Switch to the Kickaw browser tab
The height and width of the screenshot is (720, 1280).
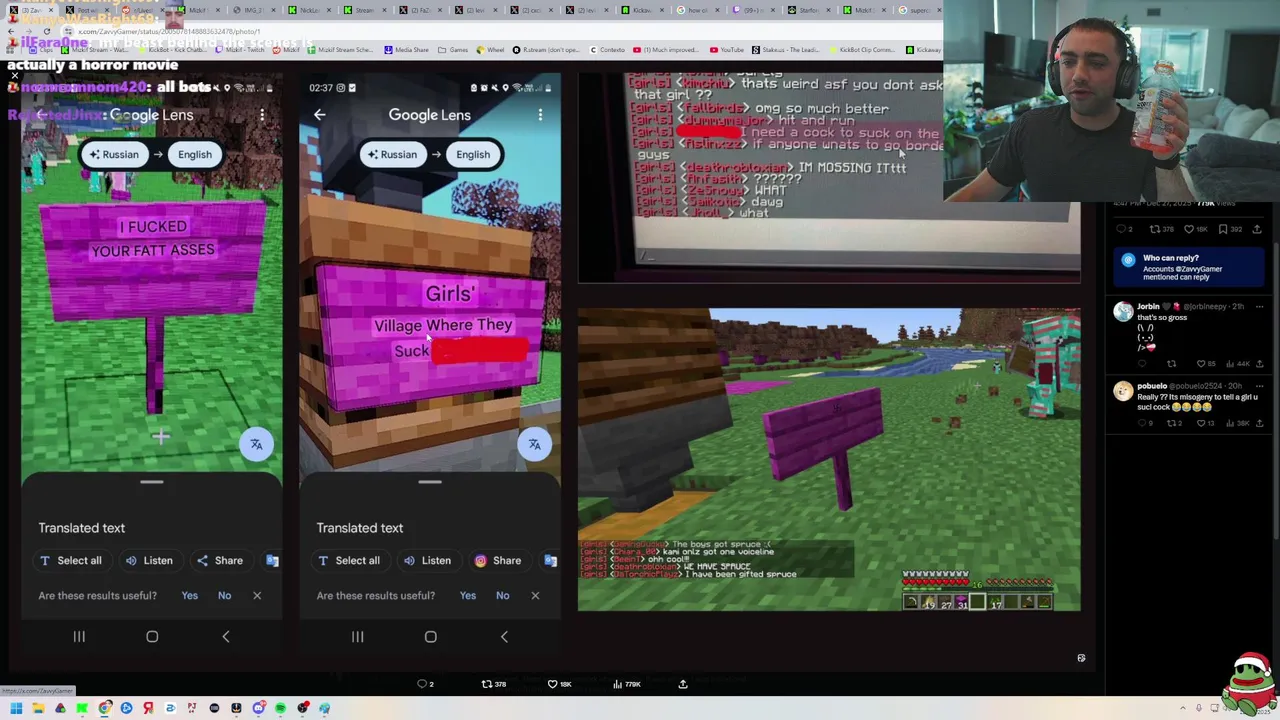pos(641,10)
